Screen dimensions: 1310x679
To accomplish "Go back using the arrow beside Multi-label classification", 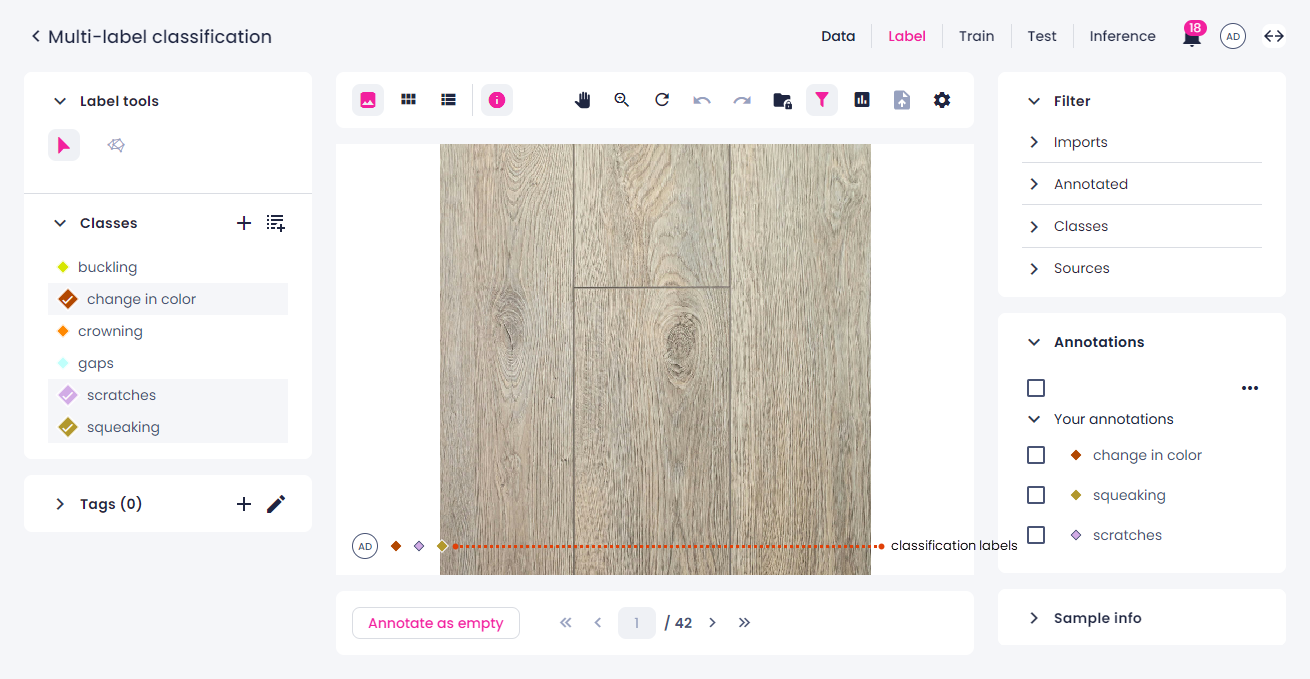I will coord(36,37).
